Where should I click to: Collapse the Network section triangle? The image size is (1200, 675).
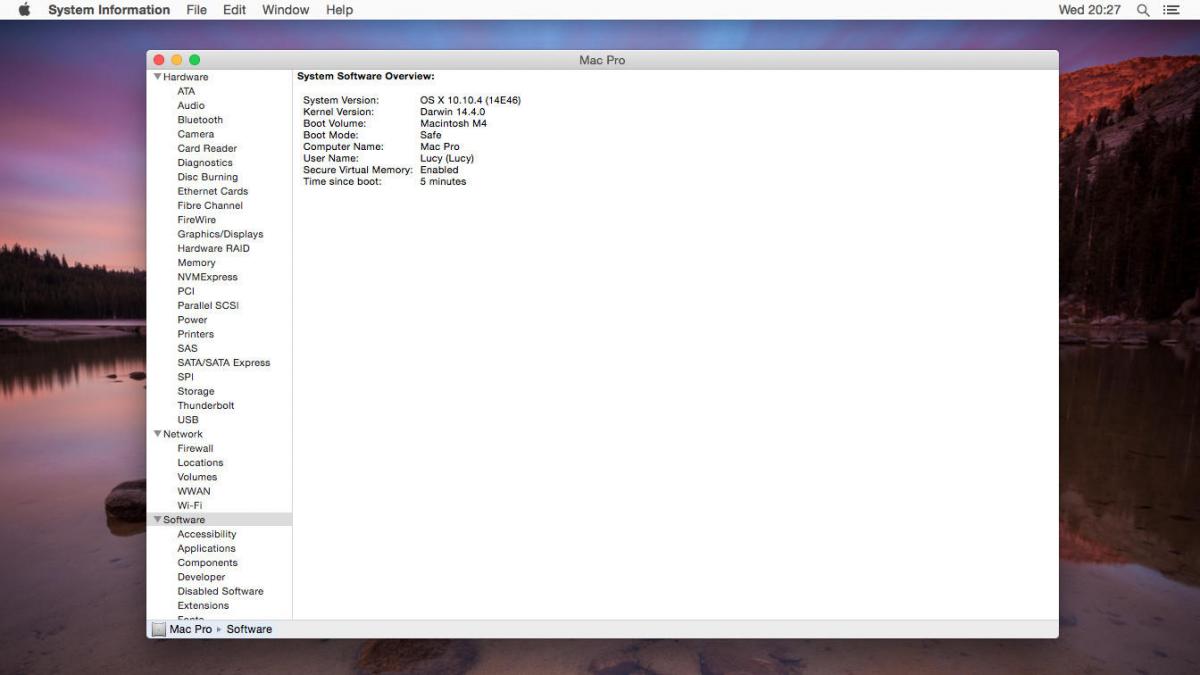(157, 434)
